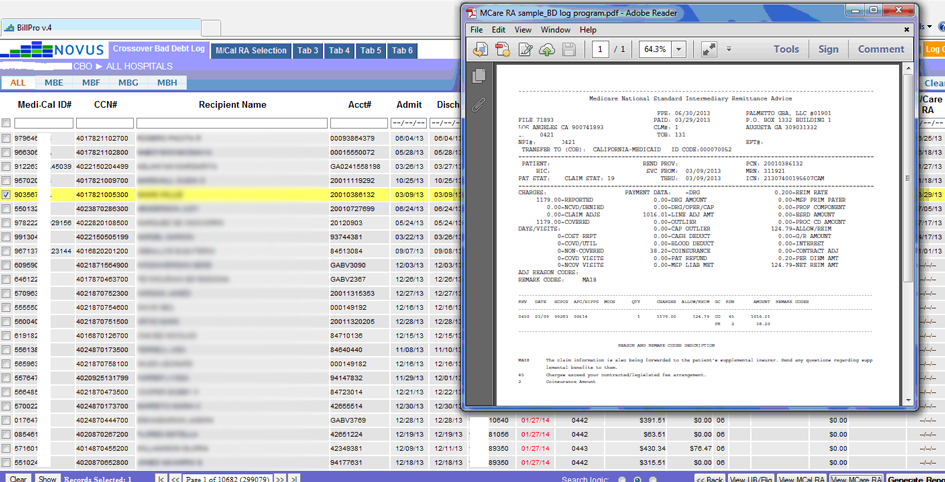Select the middle Search logic radio button

(x=636, y=480)
